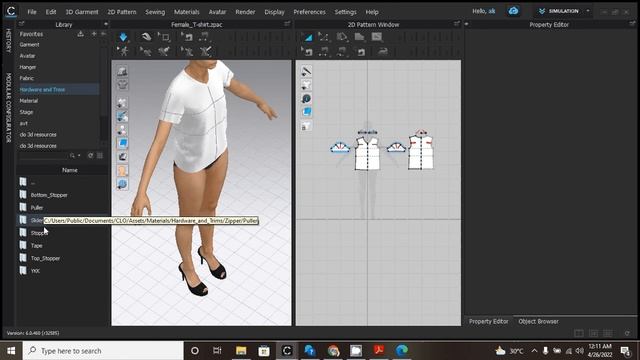640x360 pixels.
Task: Select the Edit Curve Point tool in 2D toolbar
Action: pyautogui.click(x=324, y=37)
